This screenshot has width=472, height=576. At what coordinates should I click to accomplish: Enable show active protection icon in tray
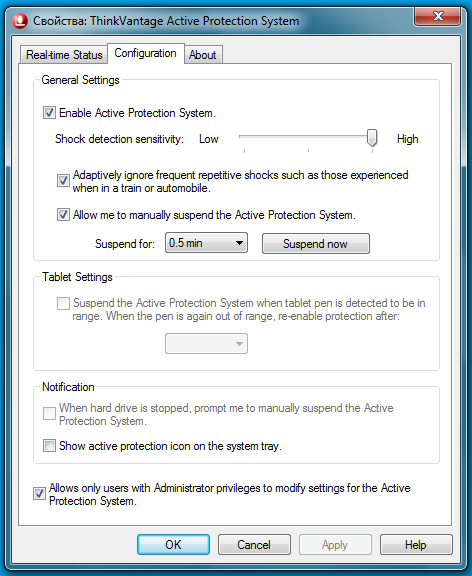(49, 446)
